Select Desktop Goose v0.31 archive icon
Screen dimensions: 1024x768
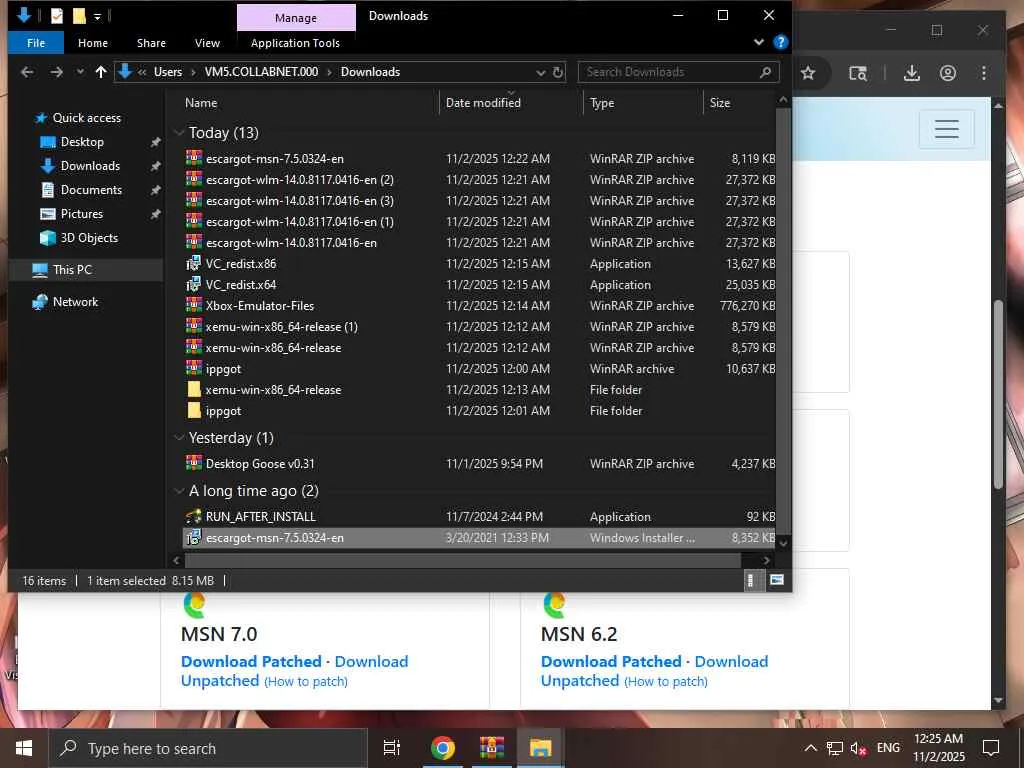pyautogui.click(x=194, y=463)
